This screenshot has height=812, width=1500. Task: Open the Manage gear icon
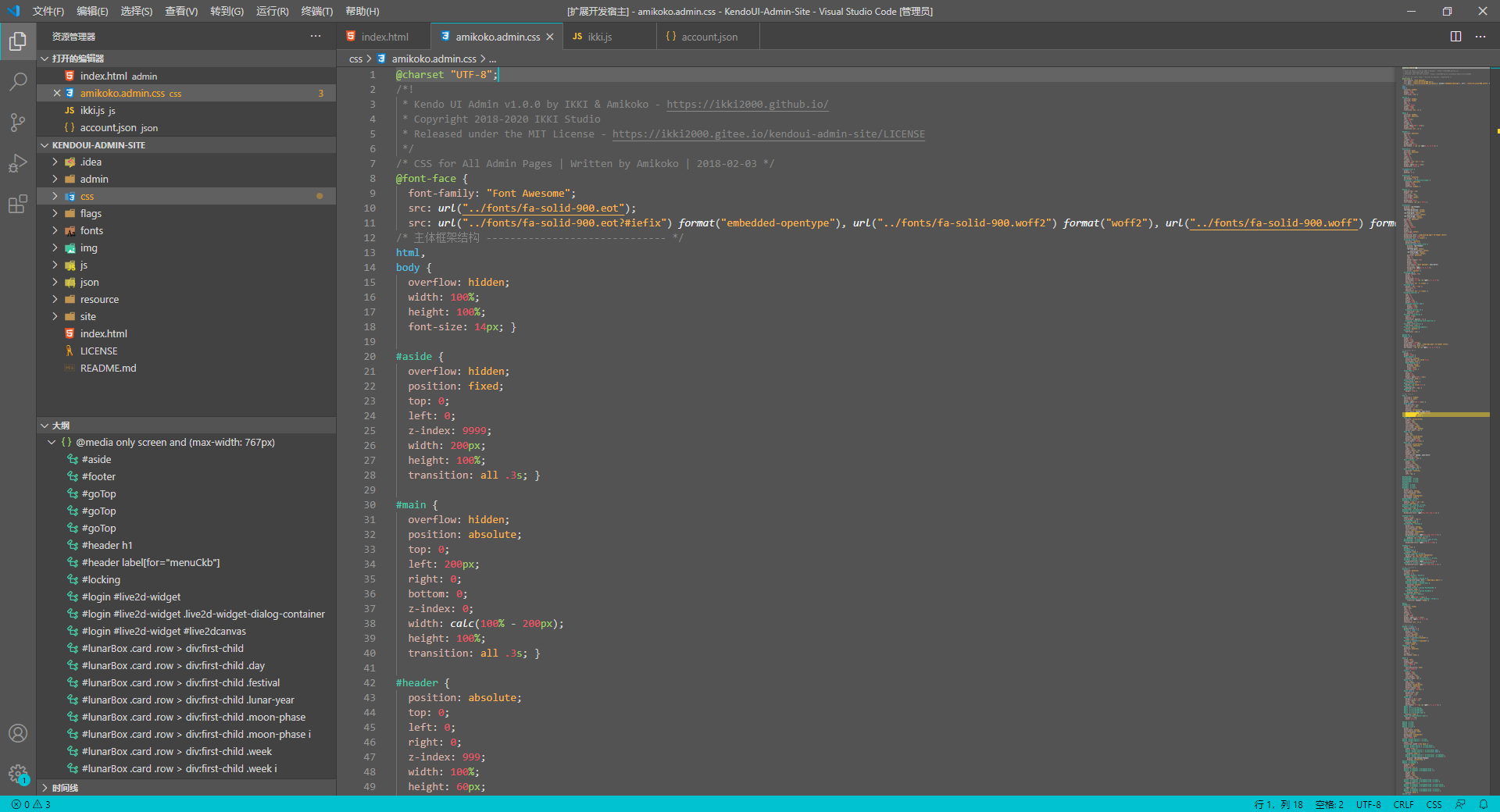pyautogui.click(x=17, y=774)
